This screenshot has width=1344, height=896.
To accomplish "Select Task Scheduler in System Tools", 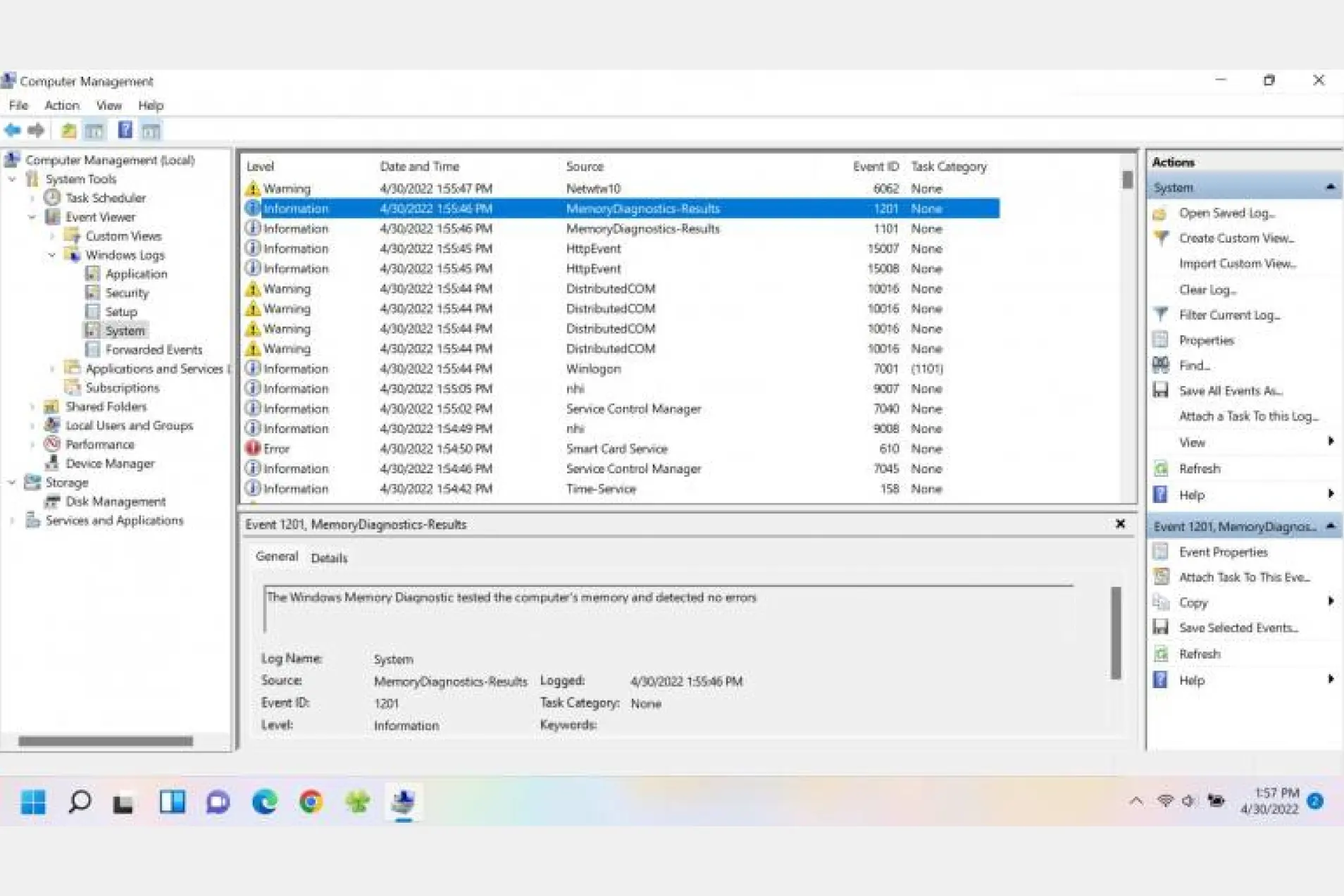I will 106,198.
